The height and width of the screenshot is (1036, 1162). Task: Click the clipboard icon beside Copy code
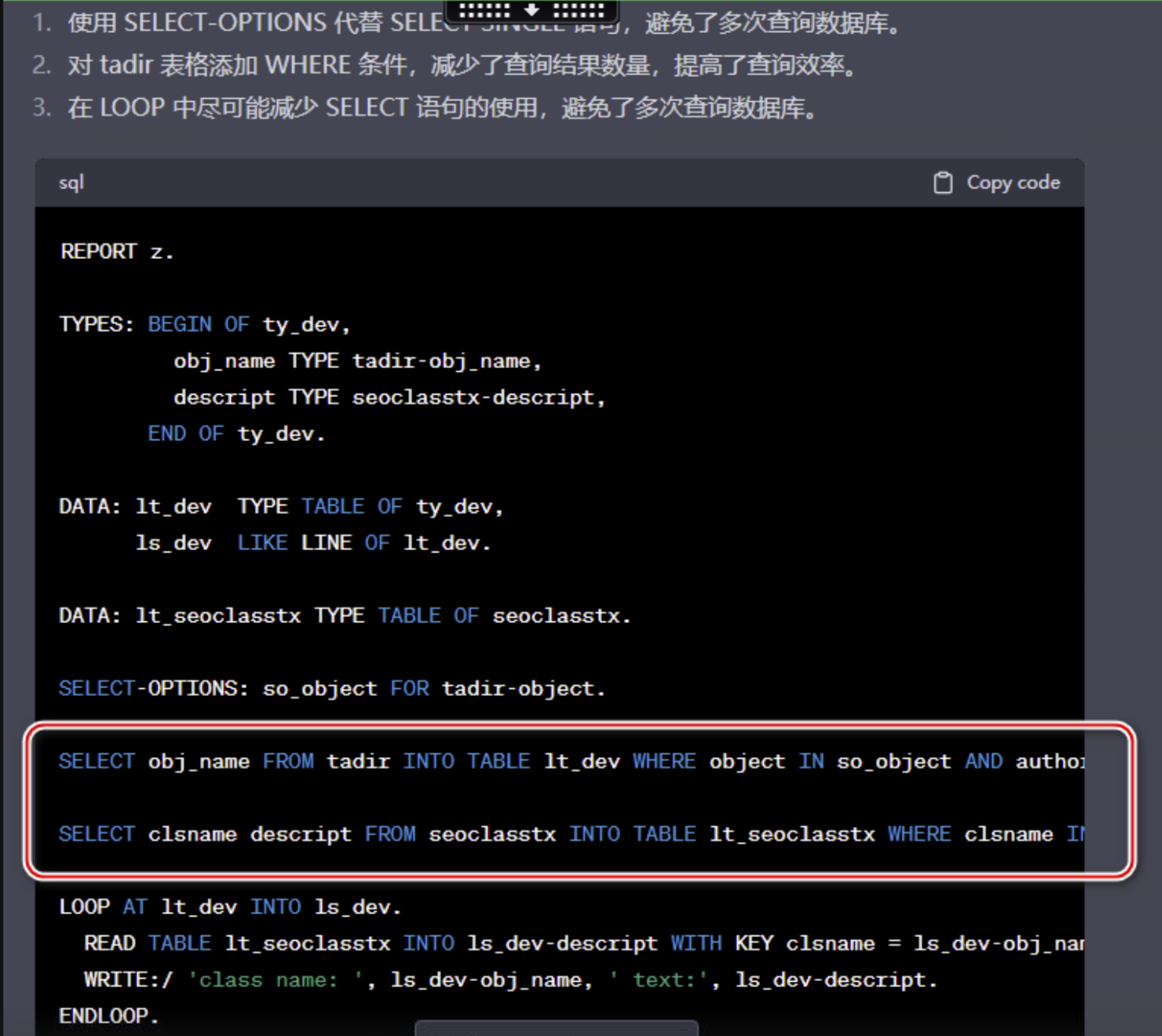tap(942, 183)
